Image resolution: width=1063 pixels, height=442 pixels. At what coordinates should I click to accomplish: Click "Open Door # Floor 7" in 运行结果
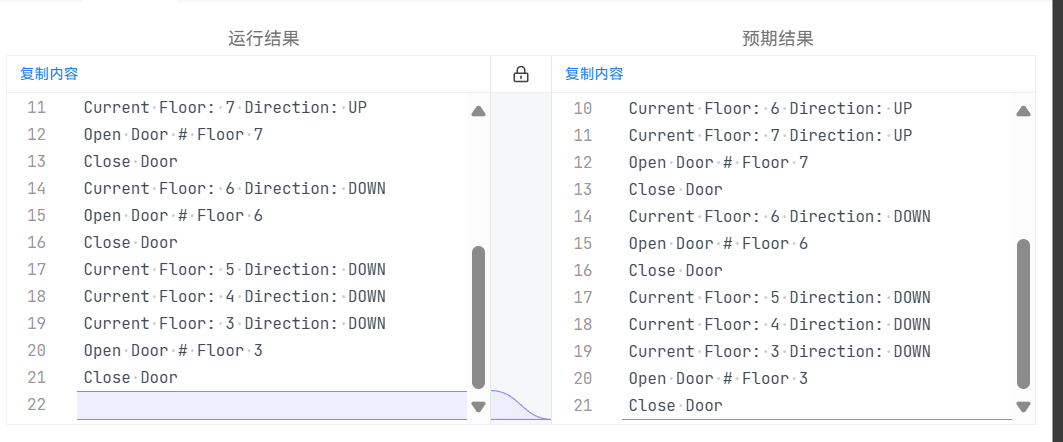coord(173,134)
